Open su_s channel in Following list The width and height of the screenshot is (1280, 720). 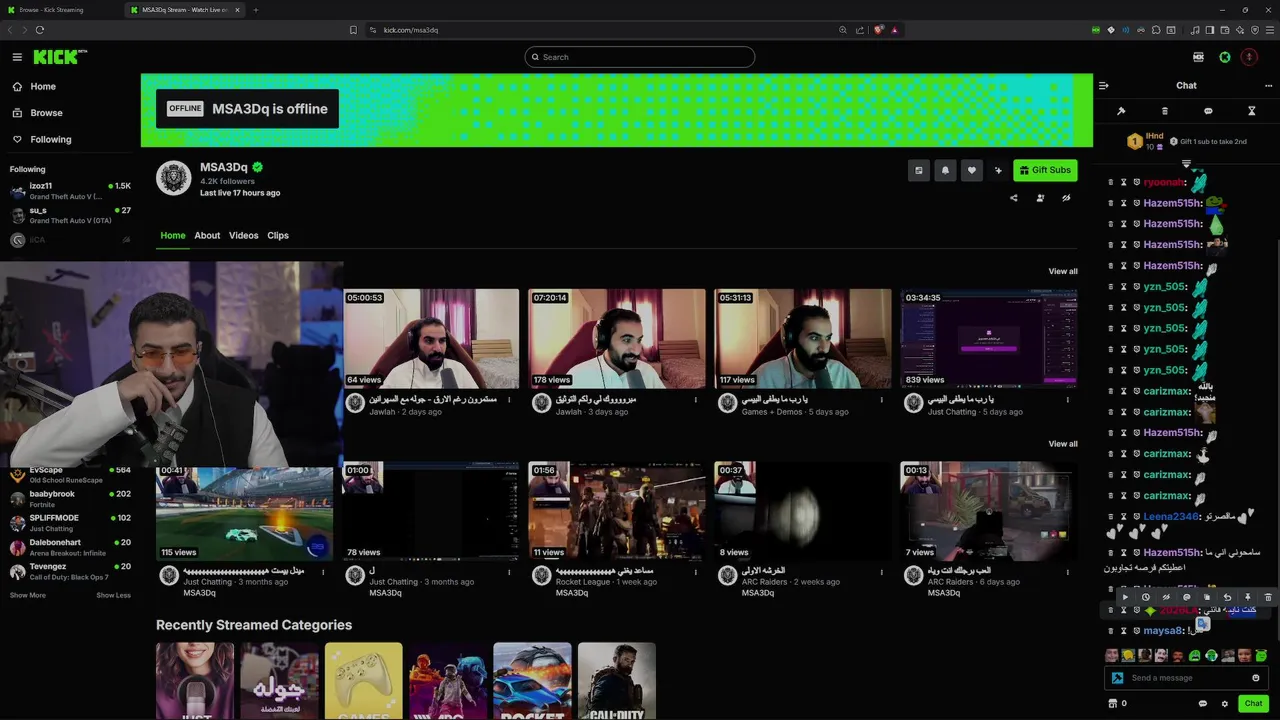[70, 216]
